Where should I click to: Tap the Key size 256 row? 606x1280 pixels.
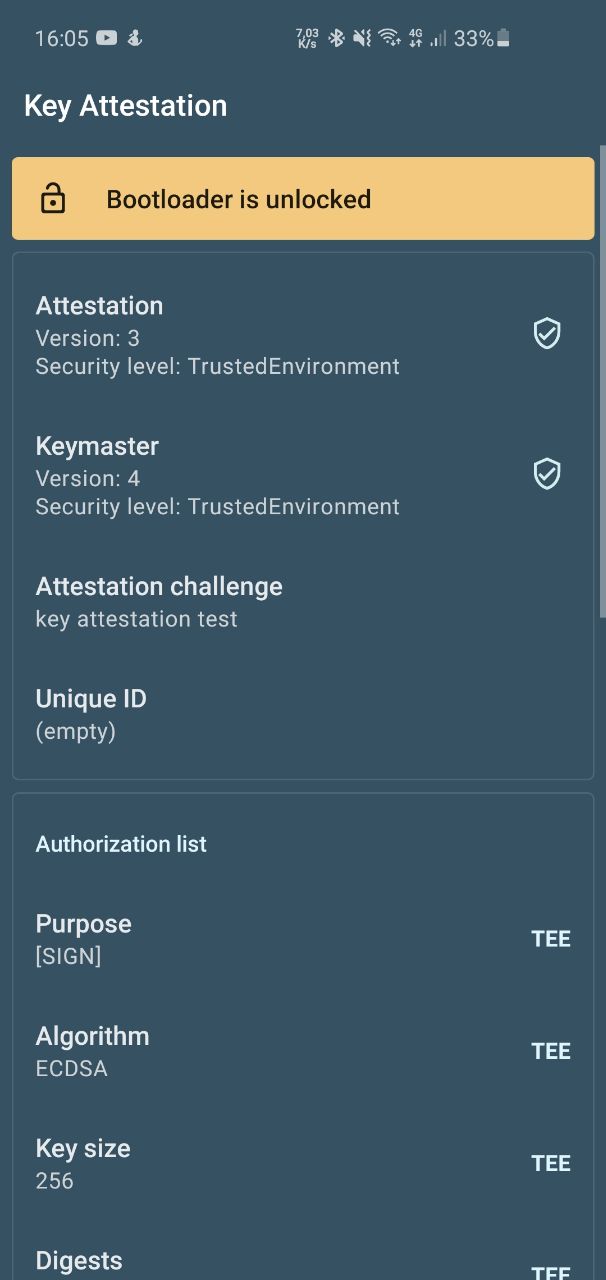pos(303,1163)
